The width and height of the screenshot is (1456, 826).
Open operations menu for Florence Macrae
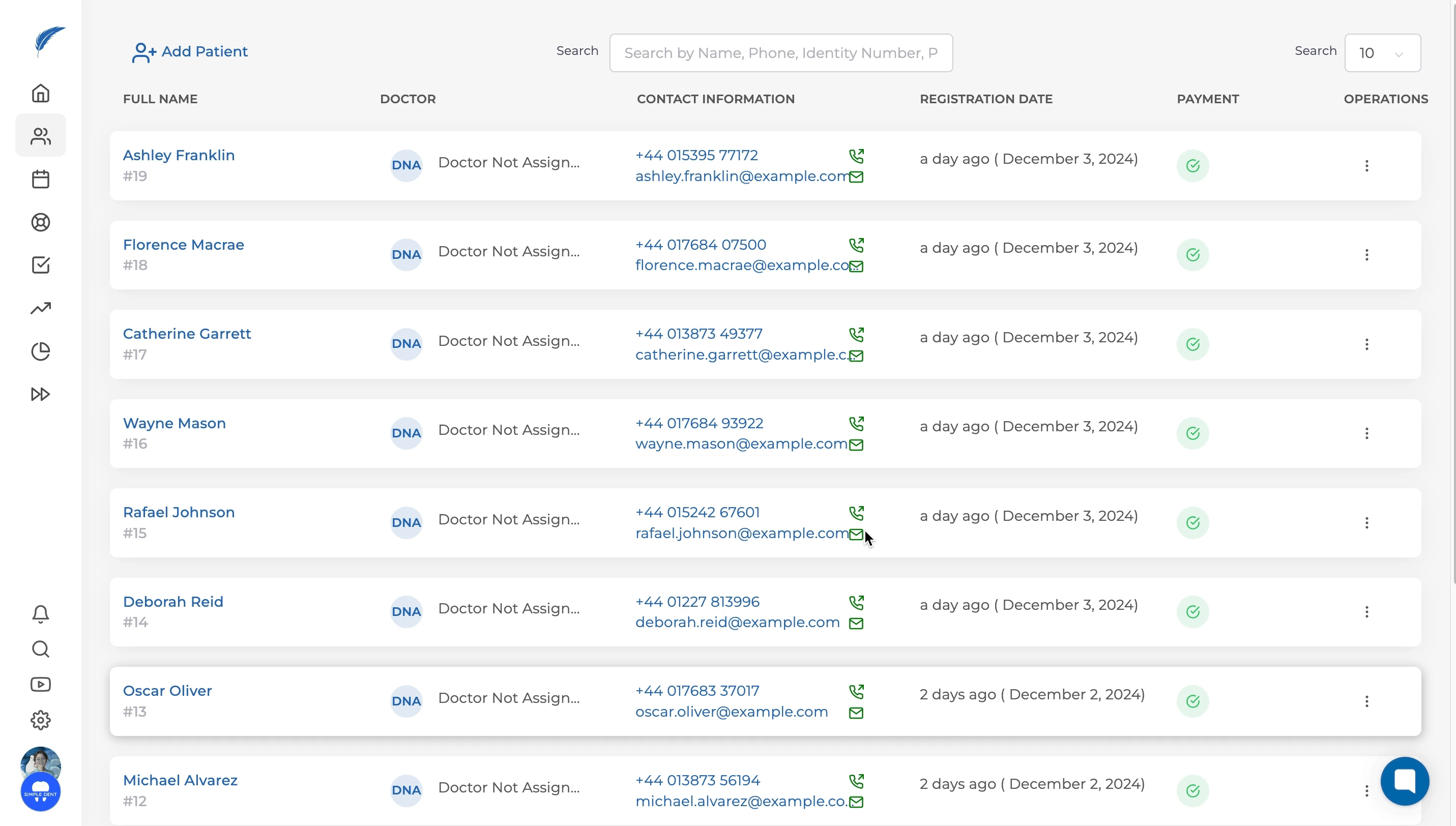(x=1366, y=255)
